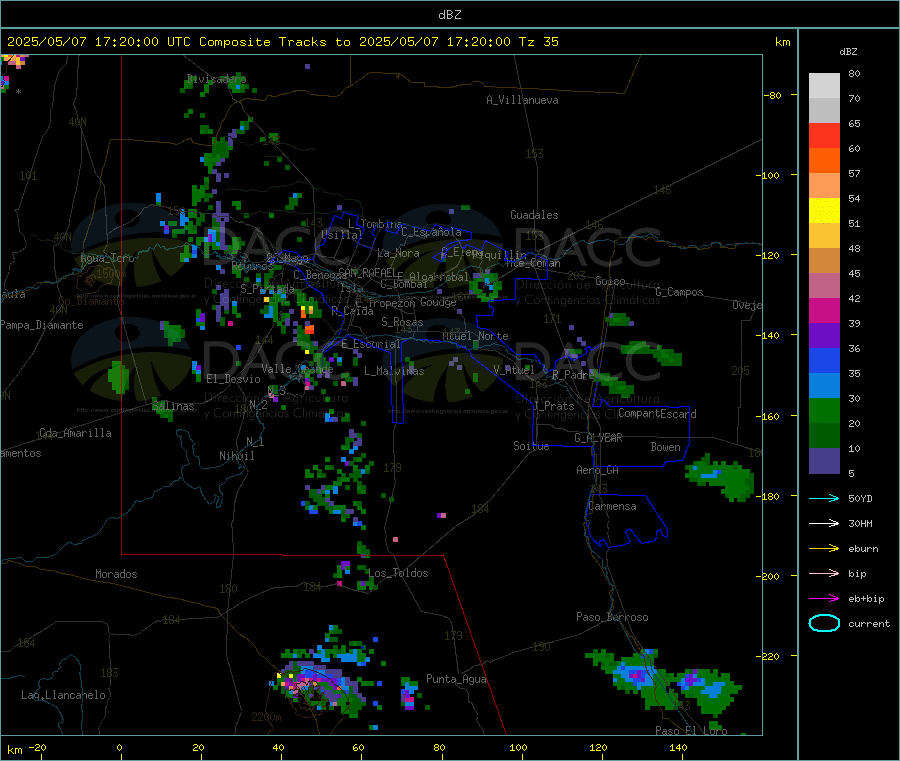Select the dark orange 60–57 dBZ swatch

pyautogui.click(x=824, y=161)
